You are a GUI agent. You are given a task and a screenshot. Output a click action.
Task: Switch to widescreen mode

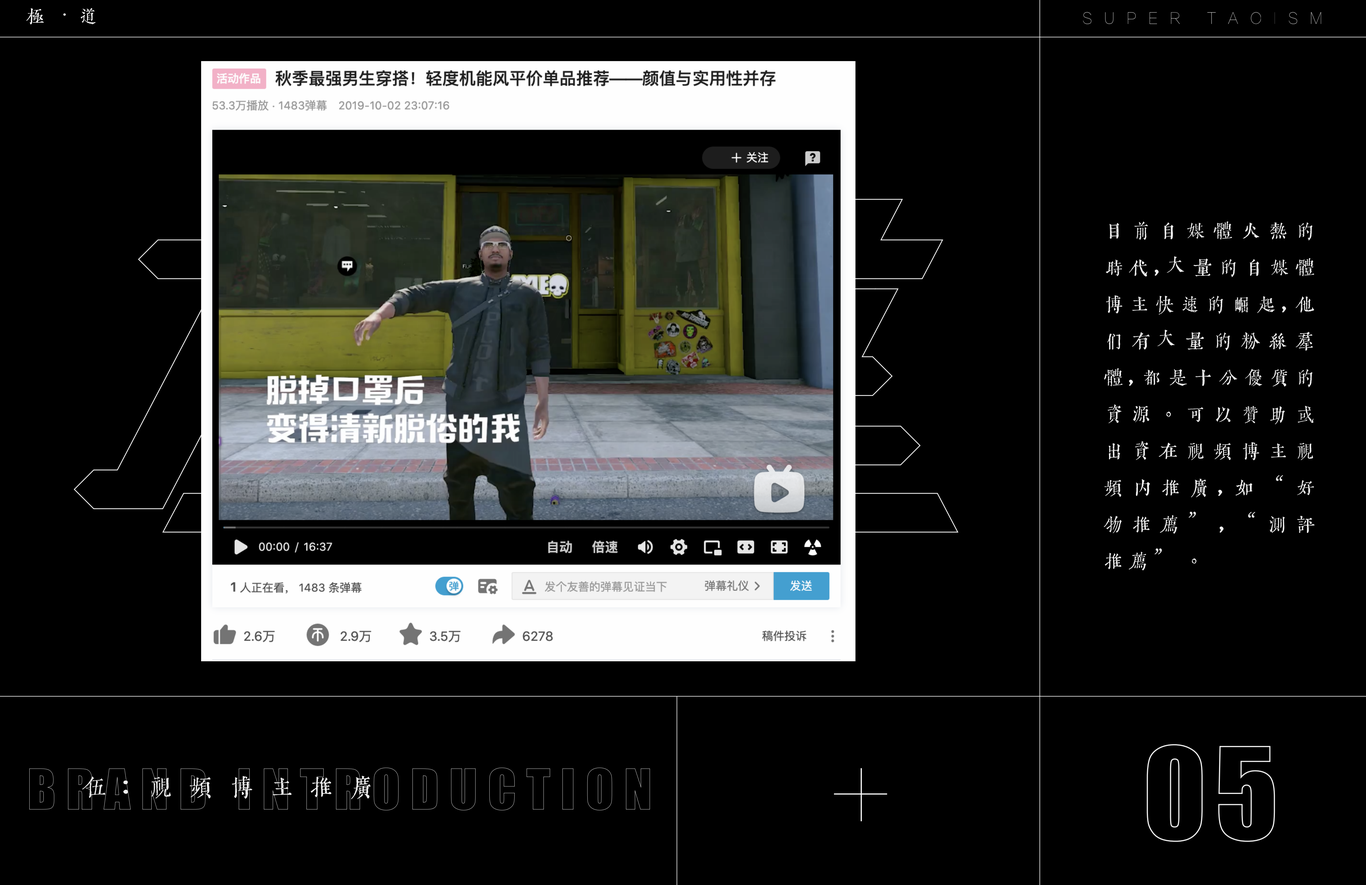pos(746,547)
